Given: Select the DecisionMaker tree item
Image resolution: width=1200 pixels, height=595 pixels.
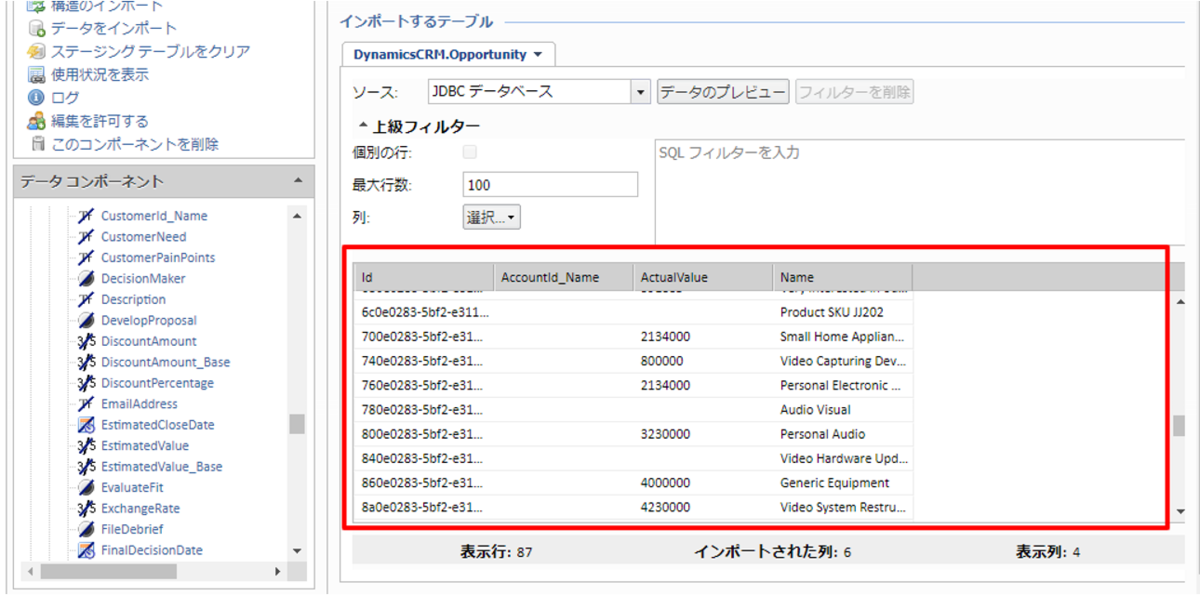Looking at the screenshot, I should point(143,279).
